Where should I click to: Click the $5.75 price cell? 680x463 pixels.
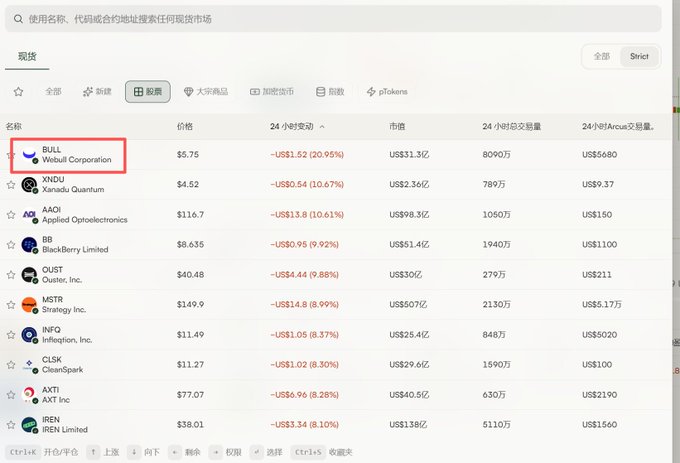point(188,154)
